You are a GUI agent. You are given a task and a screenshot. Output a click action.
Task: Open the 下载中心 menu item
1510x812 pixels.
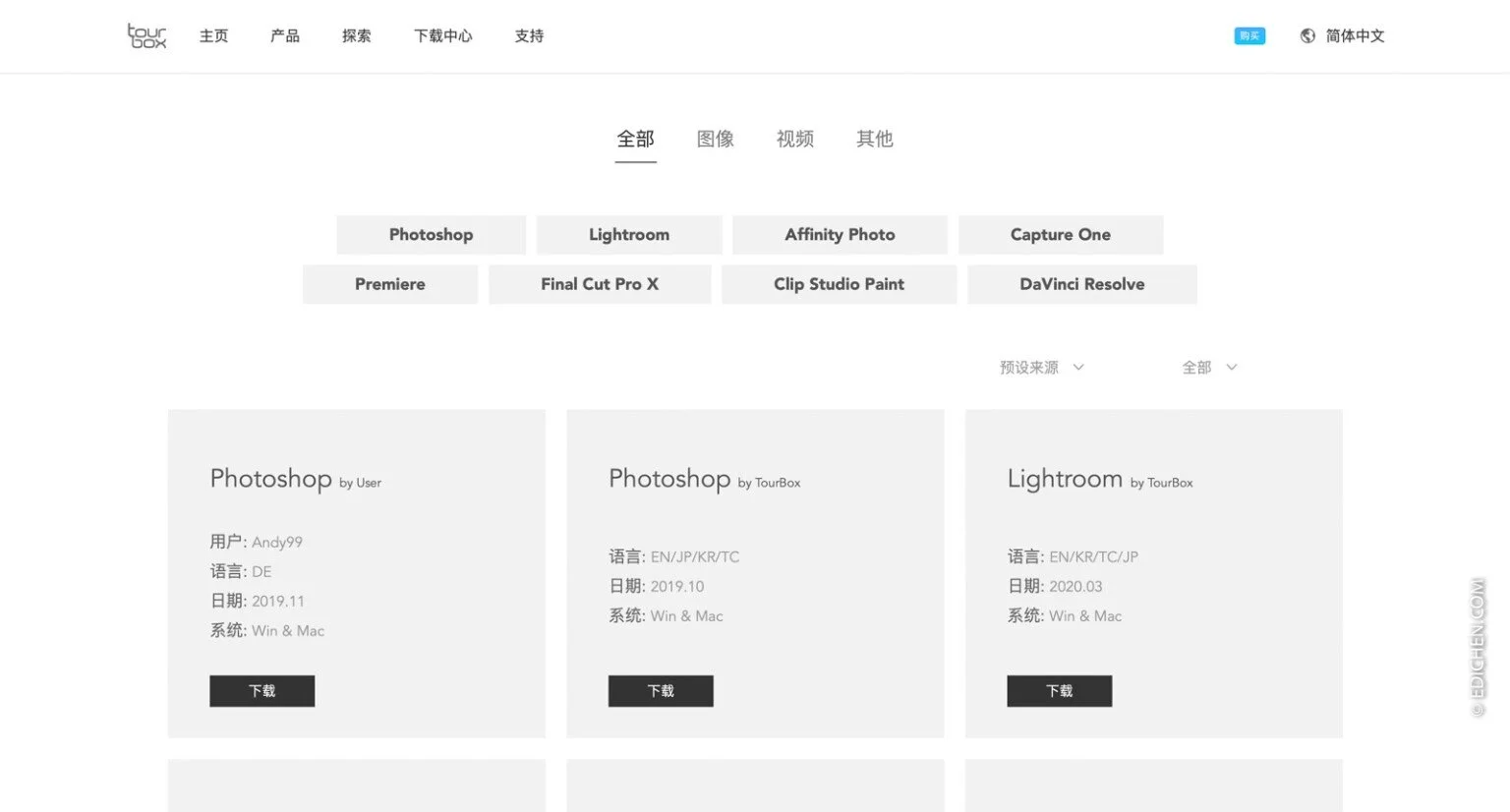coord(443,36)
